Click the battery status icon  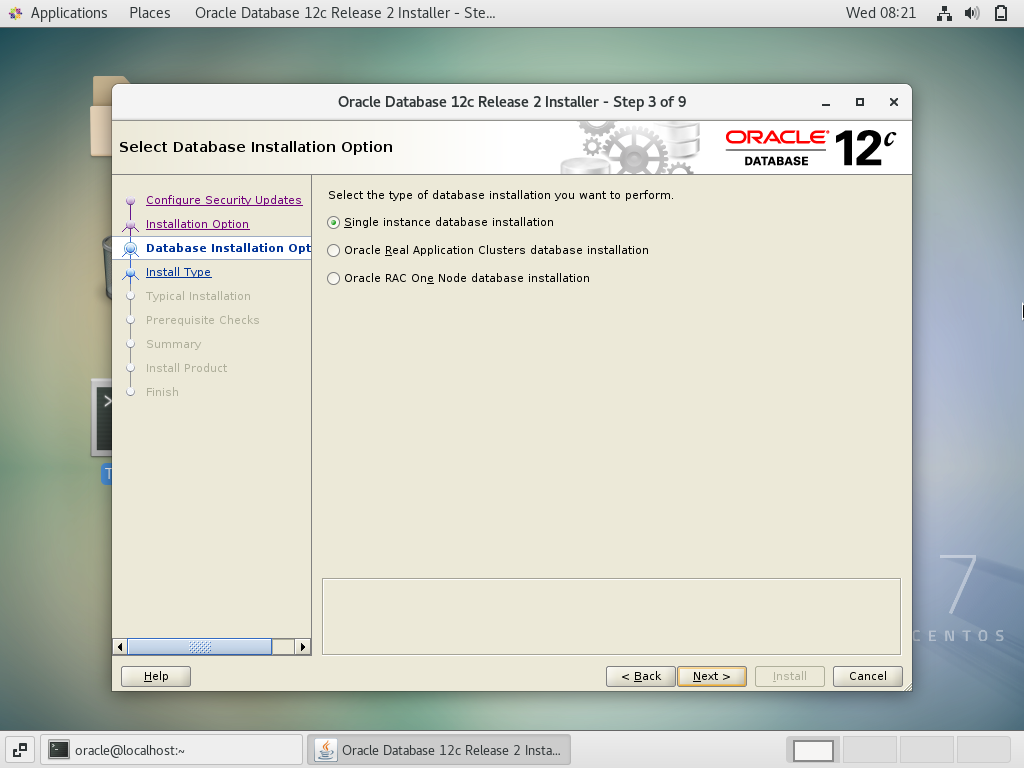(x=1000, y=13)
